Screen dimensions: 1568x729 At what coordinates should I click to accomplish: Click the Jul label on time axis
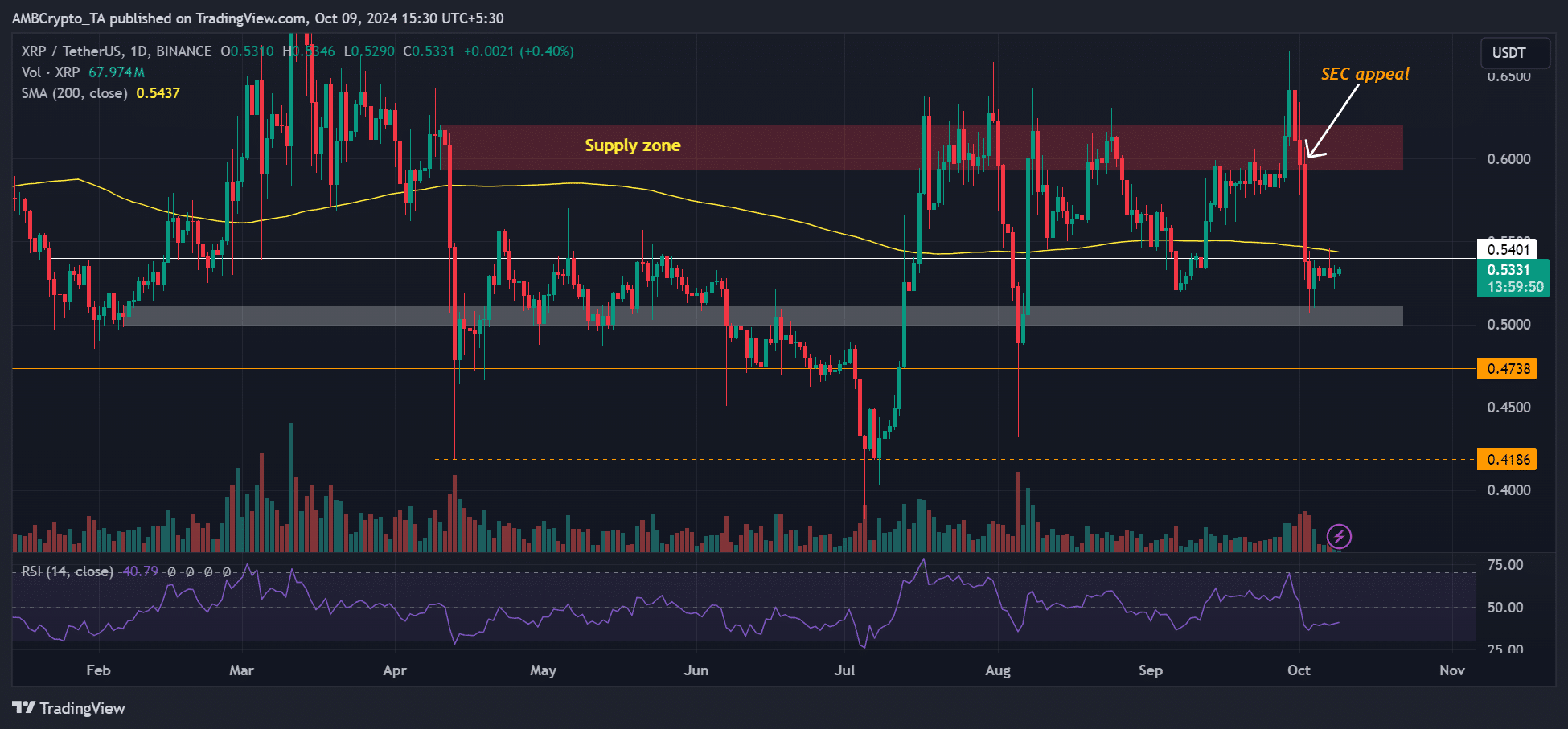tap(845, 670)
